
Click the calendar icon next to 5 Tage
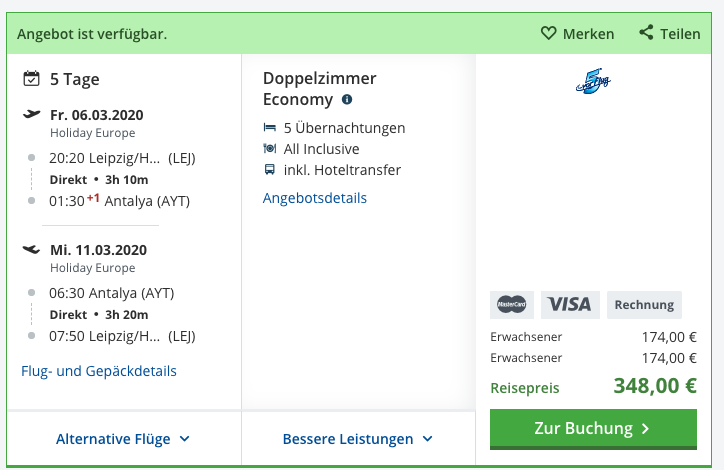point(31,78)
